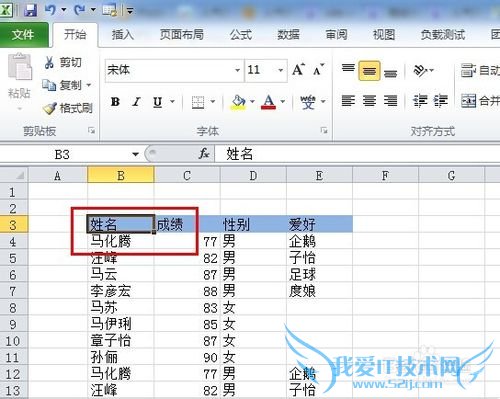
Task: Switch to the 插入 Insert tab
Action: click(123, 35)
